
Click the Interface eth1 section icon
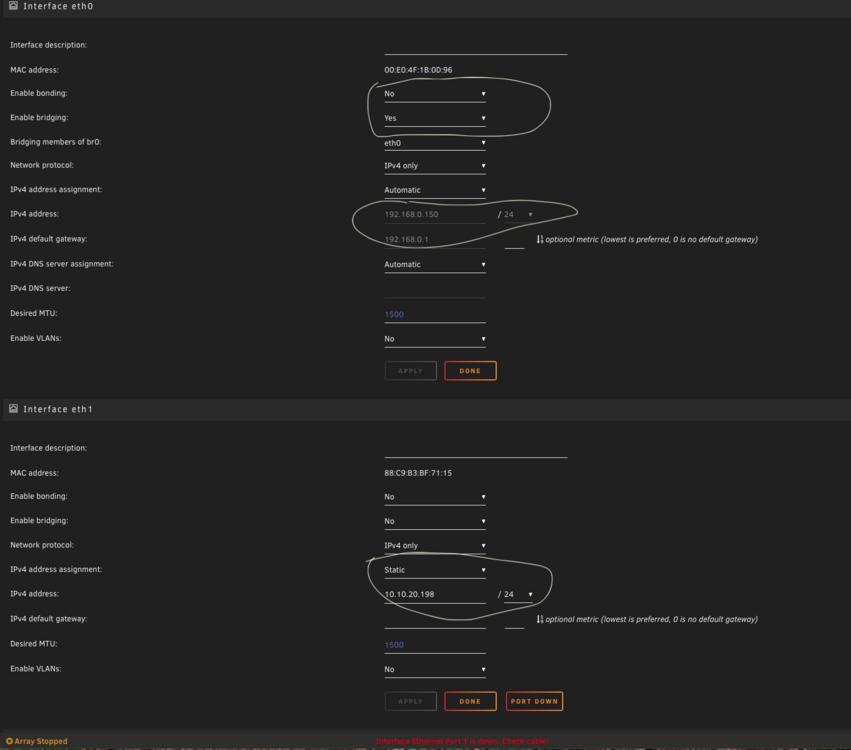(x=14, y=409)
